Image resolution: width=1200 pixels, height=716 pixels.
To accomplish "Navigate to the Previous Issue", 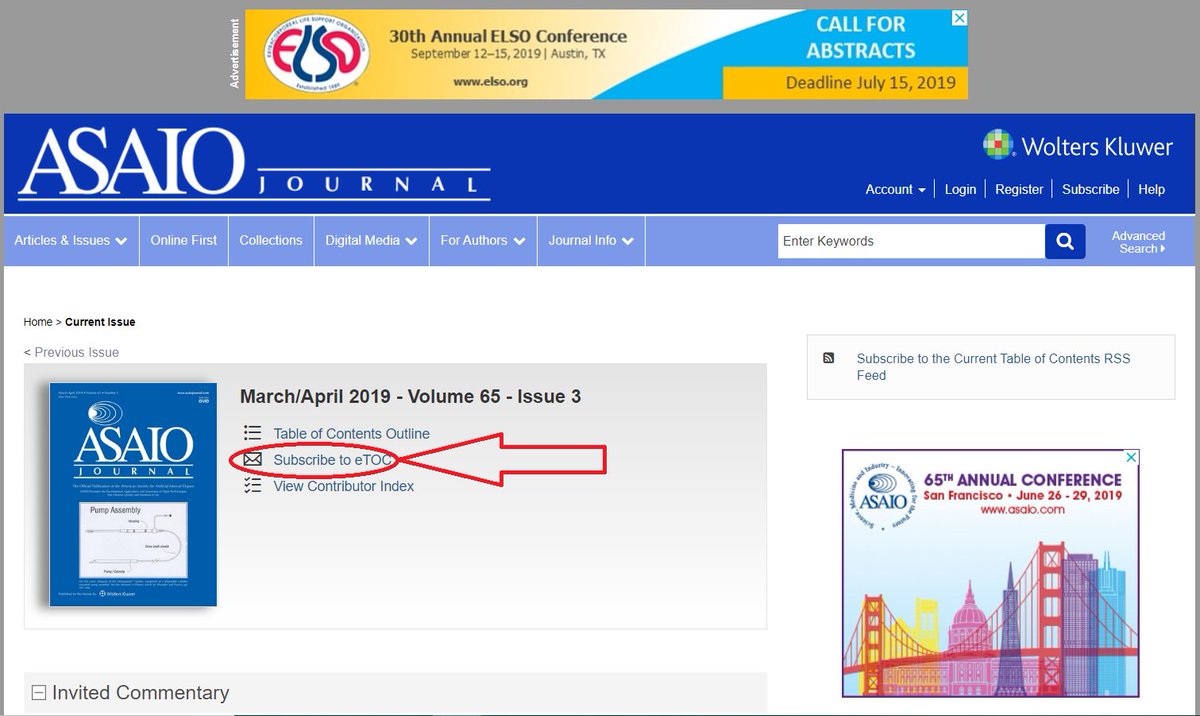I will point(70,352).
